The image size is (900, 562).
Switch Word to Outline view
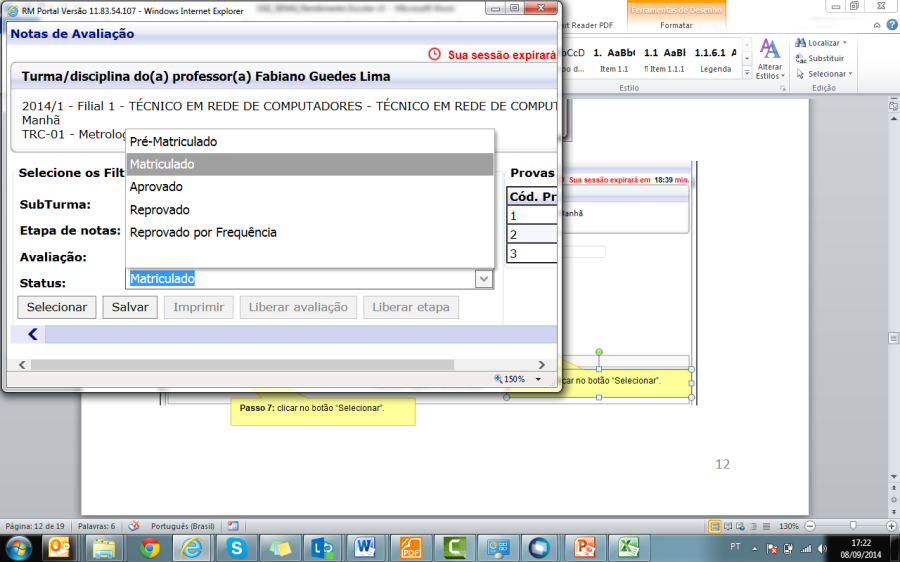753,526
